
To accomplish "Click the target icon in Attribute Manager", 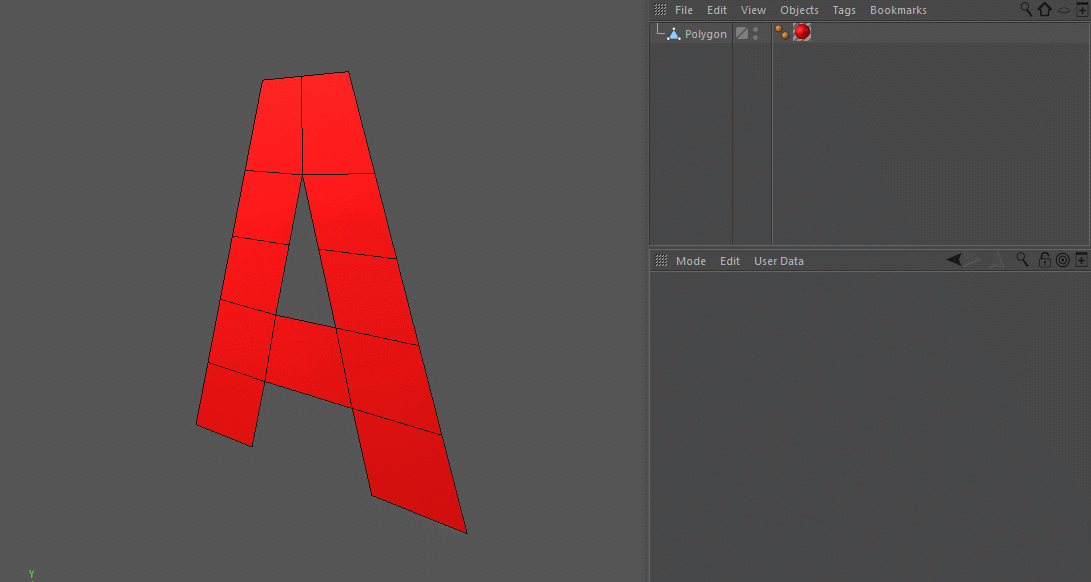I will (x=1063, y=260).
